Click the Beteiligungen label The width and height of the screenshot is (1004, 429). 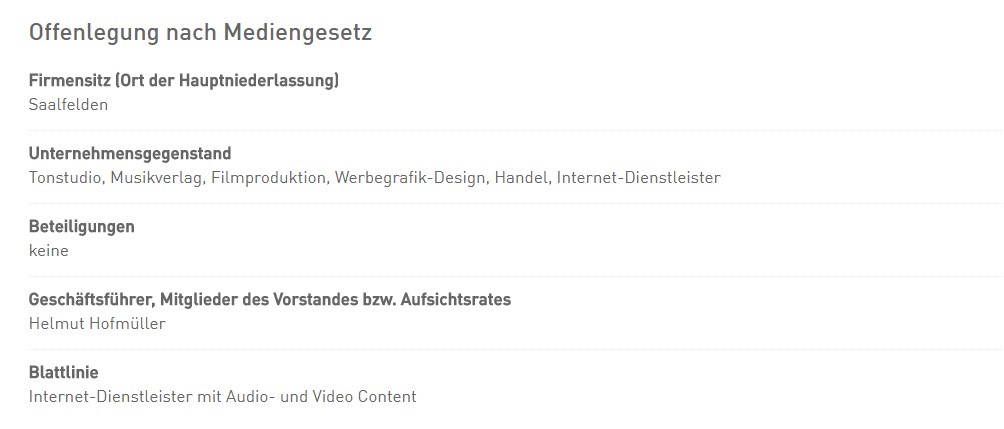click(x=82, y=227)
